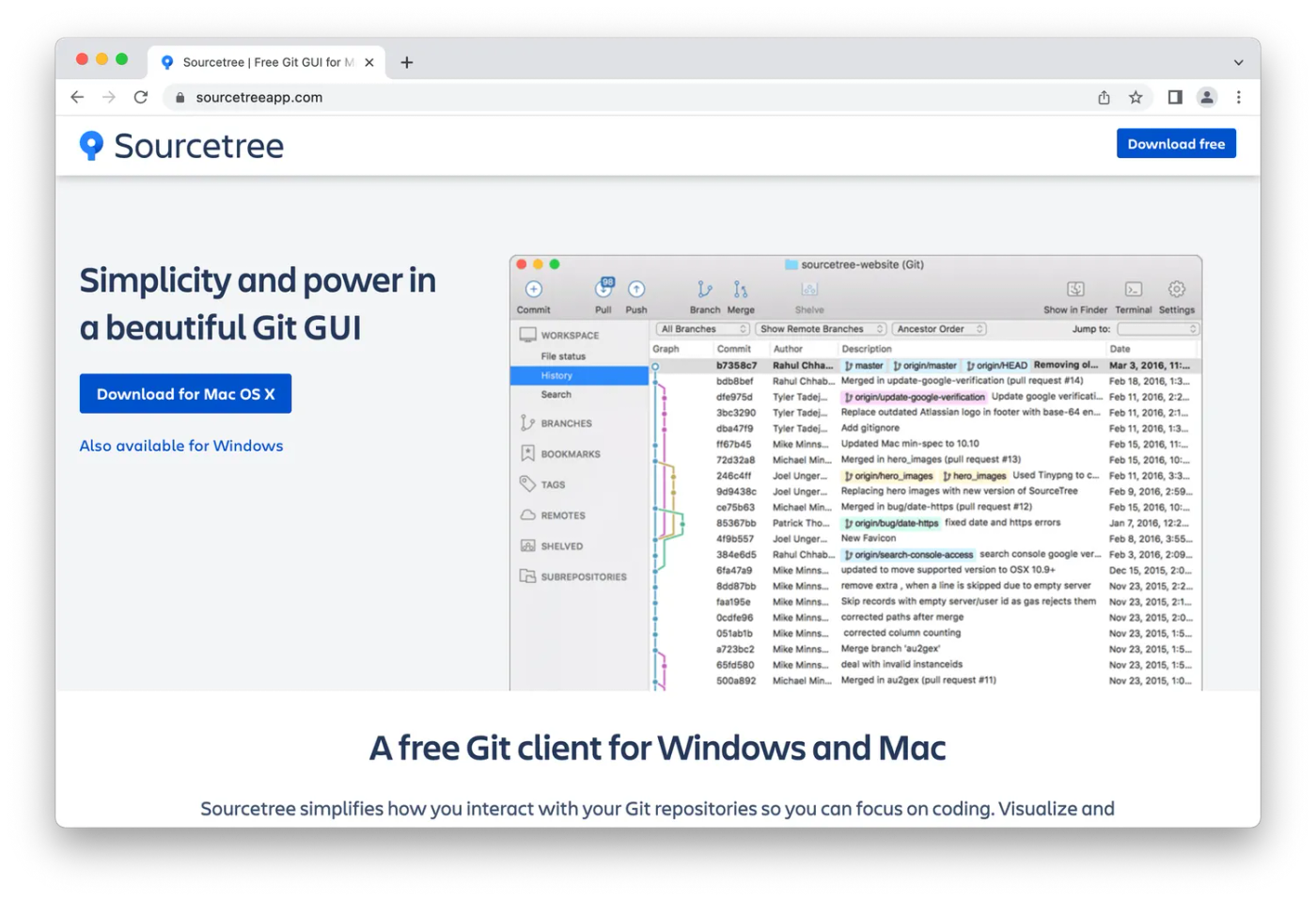1316x901 pixels.
Task: Open the Ancestor Order dropdown
Action: tap(938, 328)
